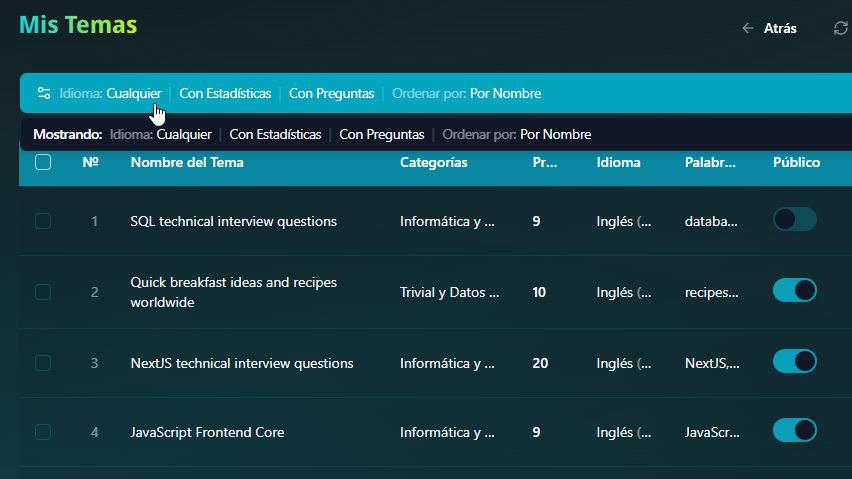852x479 pixels.
Task: Open the Idioma: Cualquier filter
Action: 110,93
